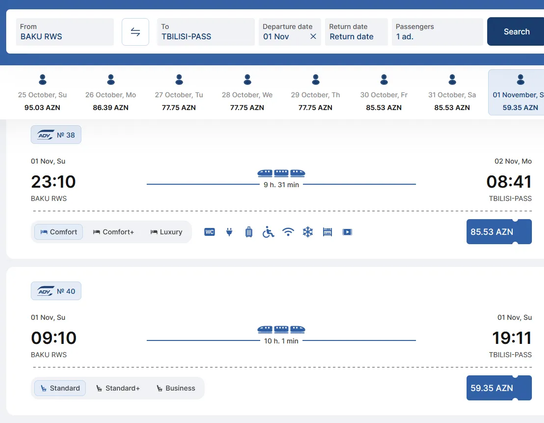
Task: Select the Comfort+ class option
Action: (x=113, y=232)
